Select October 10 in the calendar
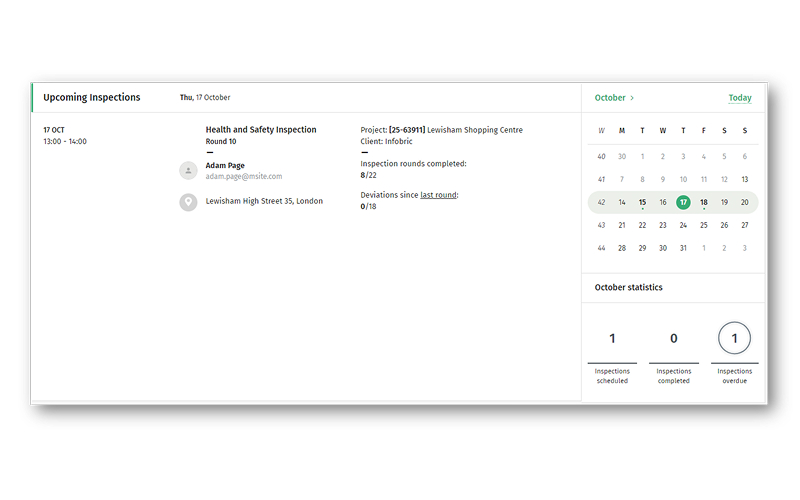Image resolution: width=800 pixels, height=500 pixels. click(x=683, y=179)
